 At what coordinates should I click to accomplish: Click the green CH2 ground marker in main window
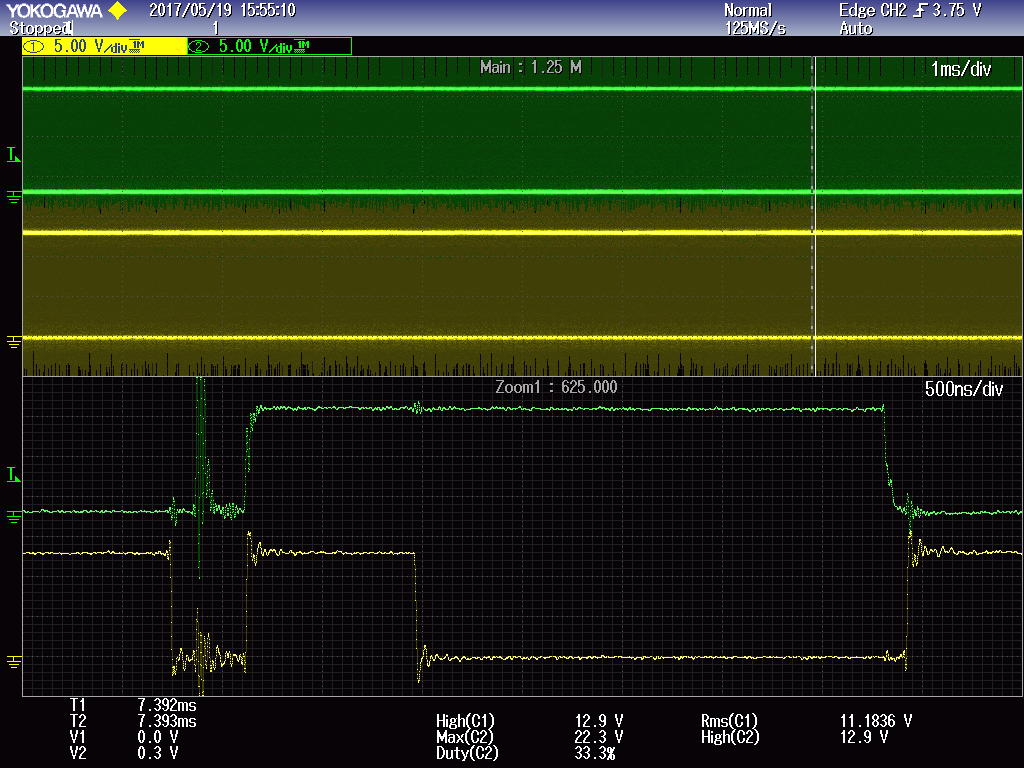(x=13, y=196)
